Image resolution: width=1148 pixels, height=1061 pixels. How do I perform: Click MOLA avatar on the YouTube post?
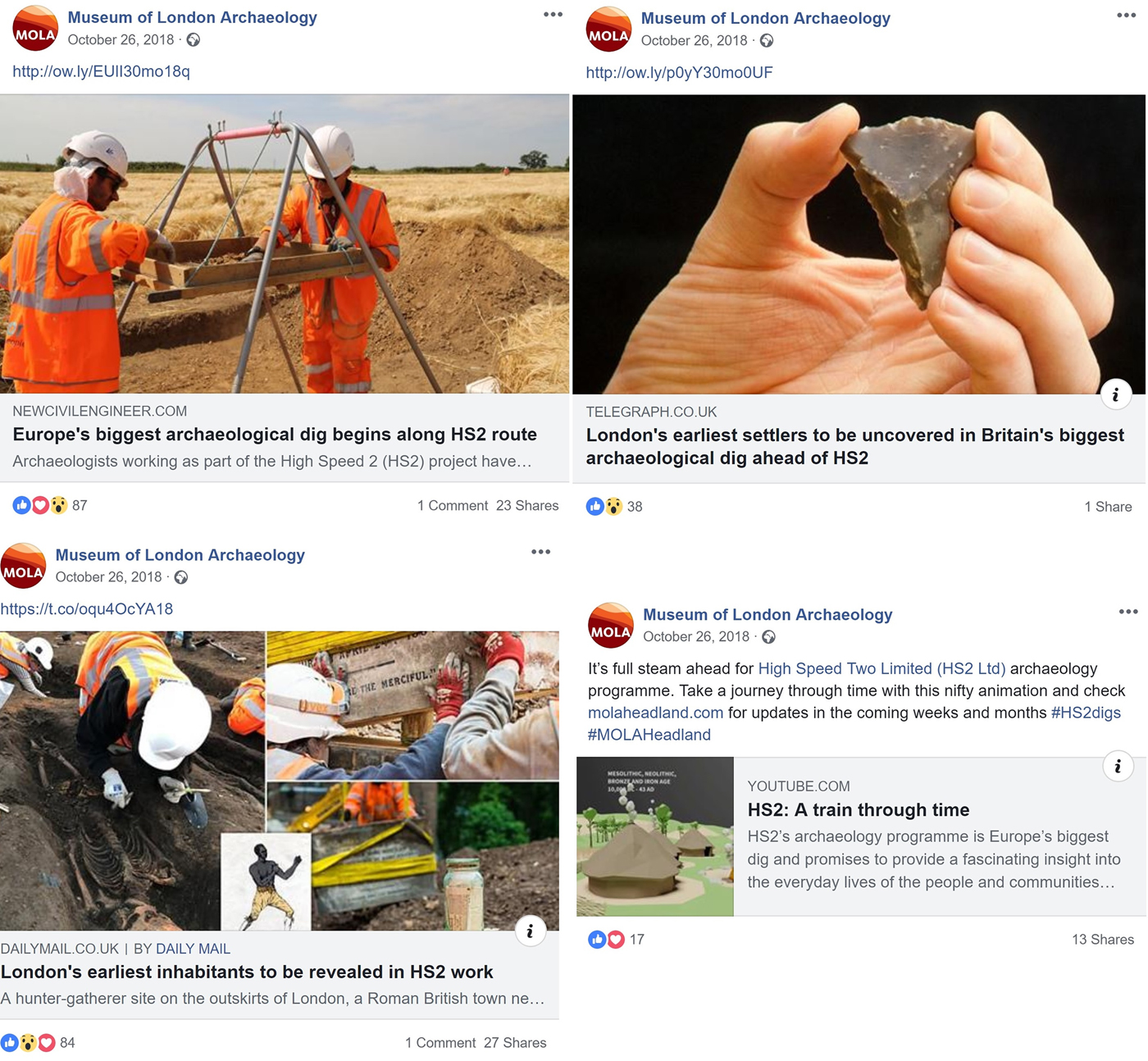tap(611, 626)
